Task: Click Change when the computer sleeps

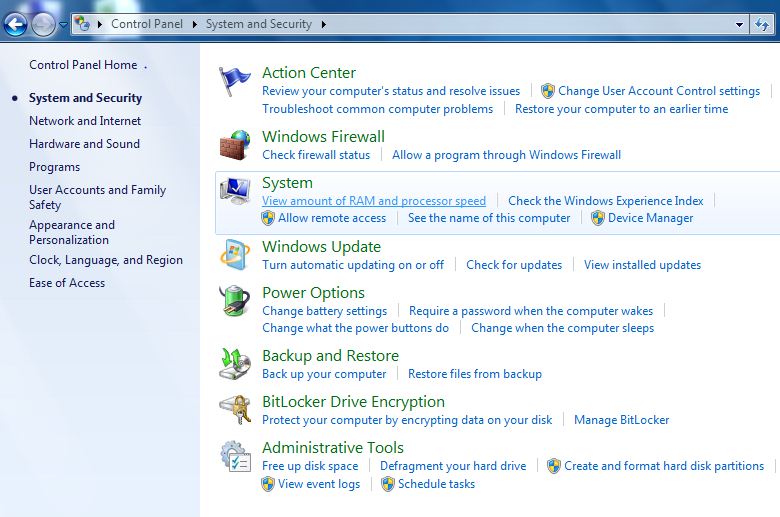Action: click(x=562, y=328)
